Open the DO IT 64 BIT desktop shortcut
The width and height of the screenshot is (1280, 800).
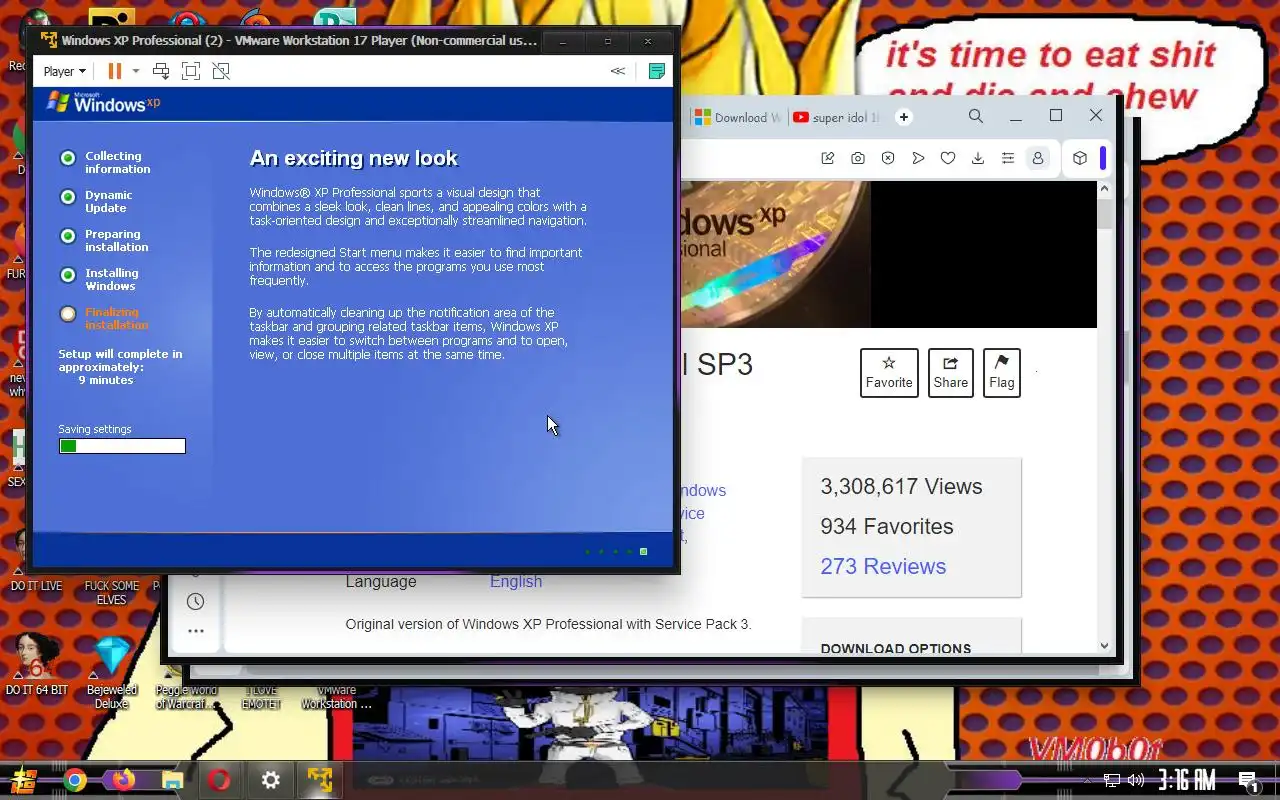(37, 664)
